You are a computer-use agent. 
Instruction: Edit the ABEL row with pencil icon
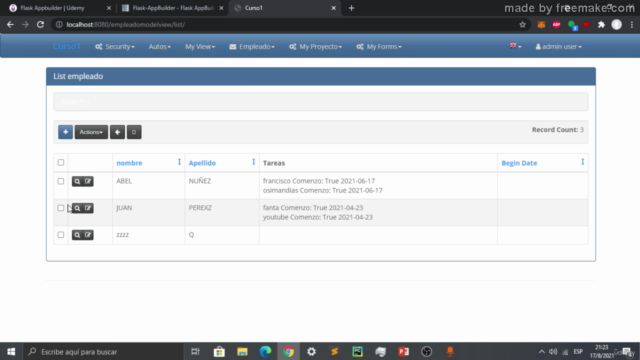pyautogui.click(x=88, y=181)
